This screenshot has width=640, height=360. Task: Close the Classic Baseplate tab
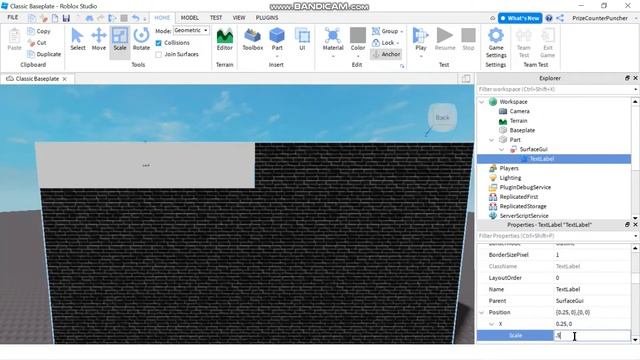tap(64, 79)
